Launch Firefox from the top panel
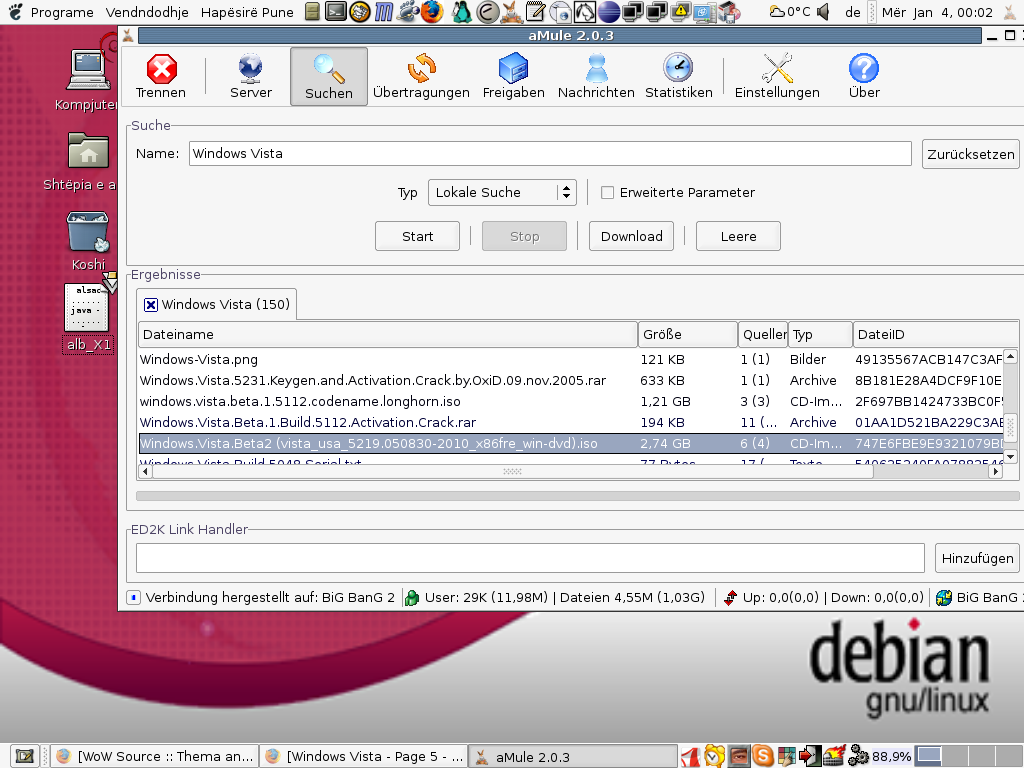The width and height of the screenshot is (1024, 768). pos(432,11)
